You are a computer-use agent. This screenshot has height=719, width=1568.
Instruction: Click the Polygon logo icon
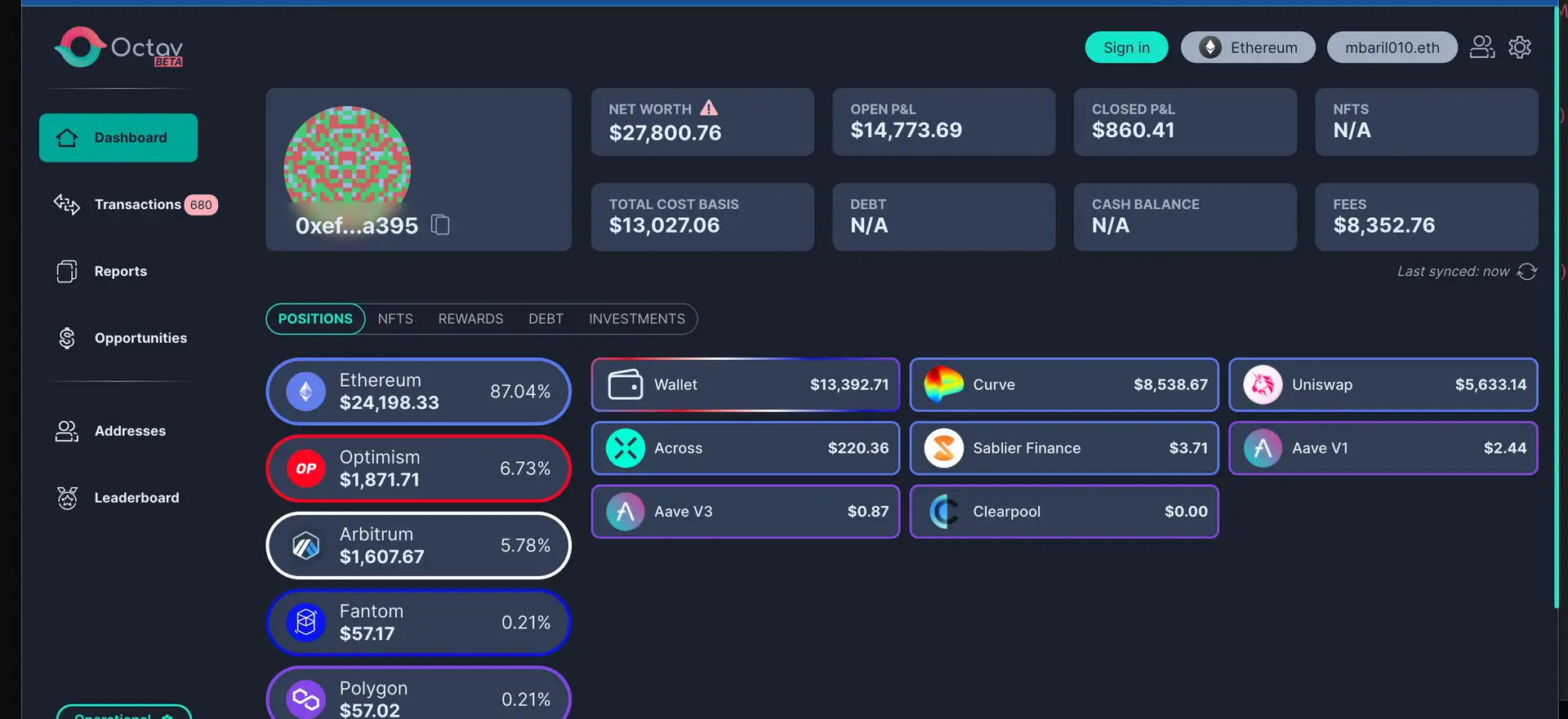pyautogui.click(x=306, y=699)
